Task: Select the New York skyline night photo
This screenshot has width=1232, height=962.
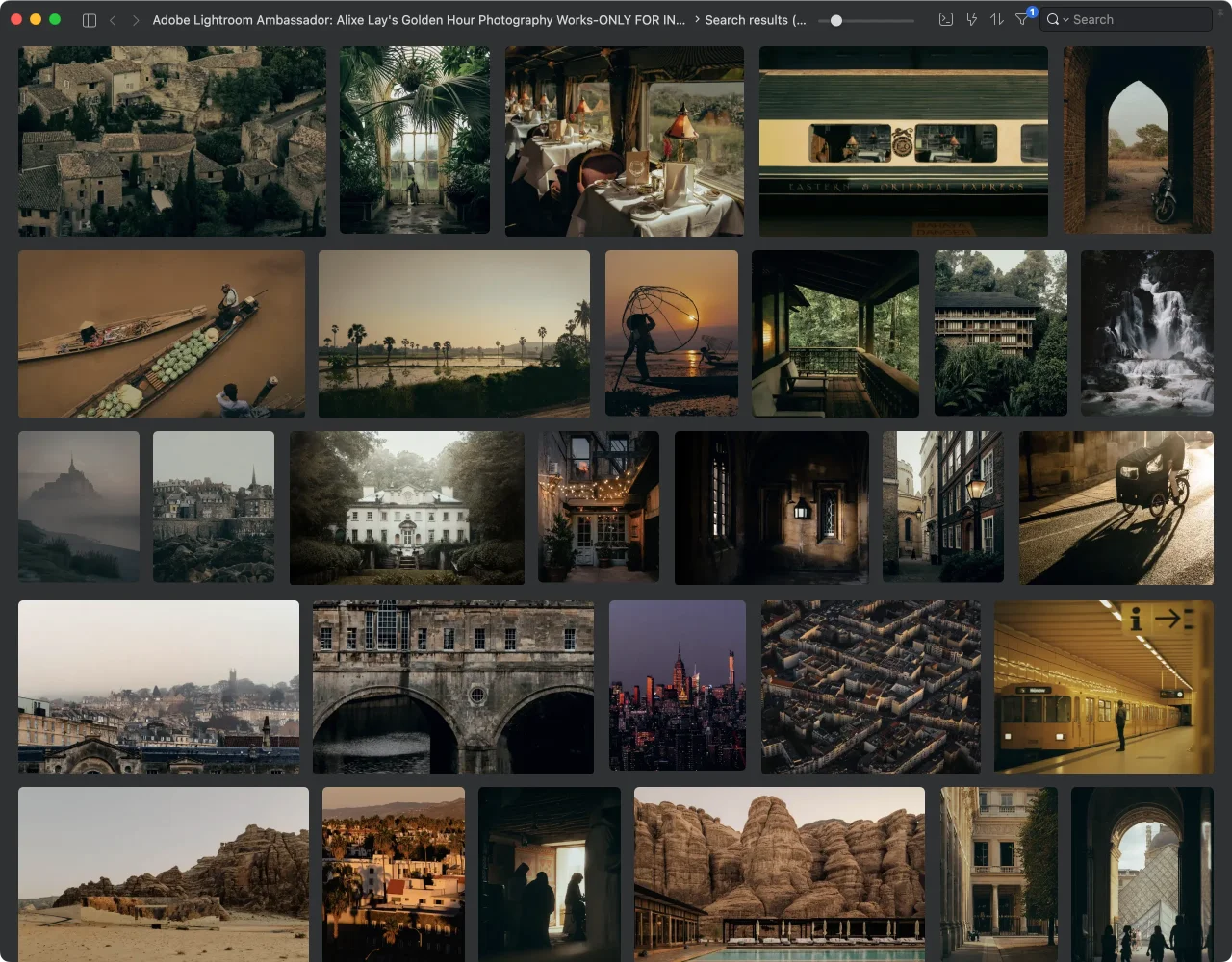Action: tap(677, 685)
